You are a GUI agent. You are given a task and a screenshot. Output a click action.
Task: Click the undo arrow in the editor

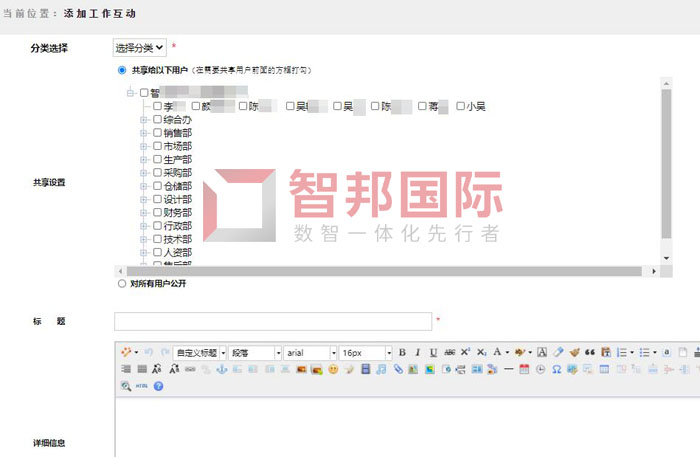click(149, 352)
